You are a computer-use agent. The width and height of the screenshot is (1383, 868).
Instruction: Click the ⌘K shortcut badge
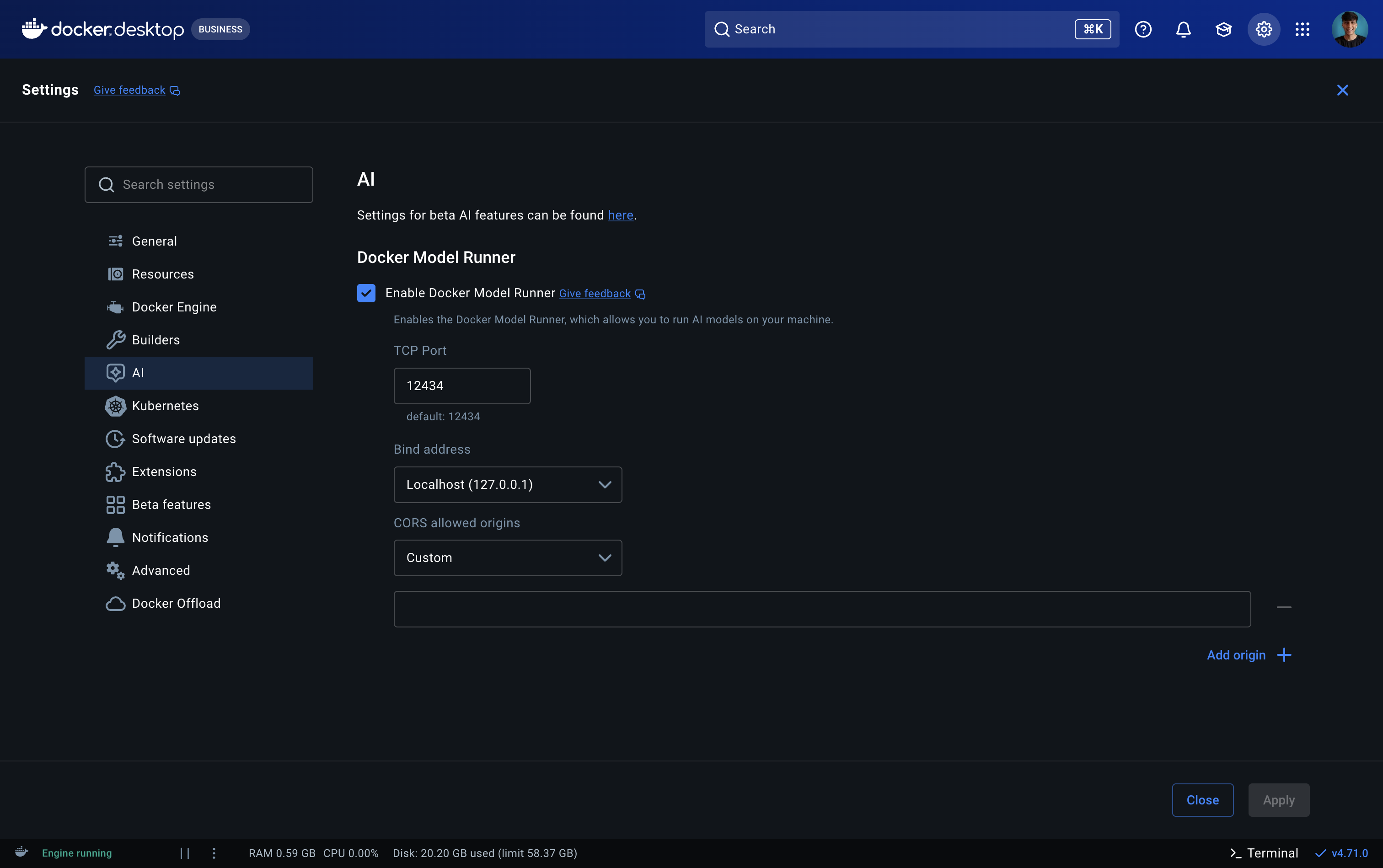1093,29
